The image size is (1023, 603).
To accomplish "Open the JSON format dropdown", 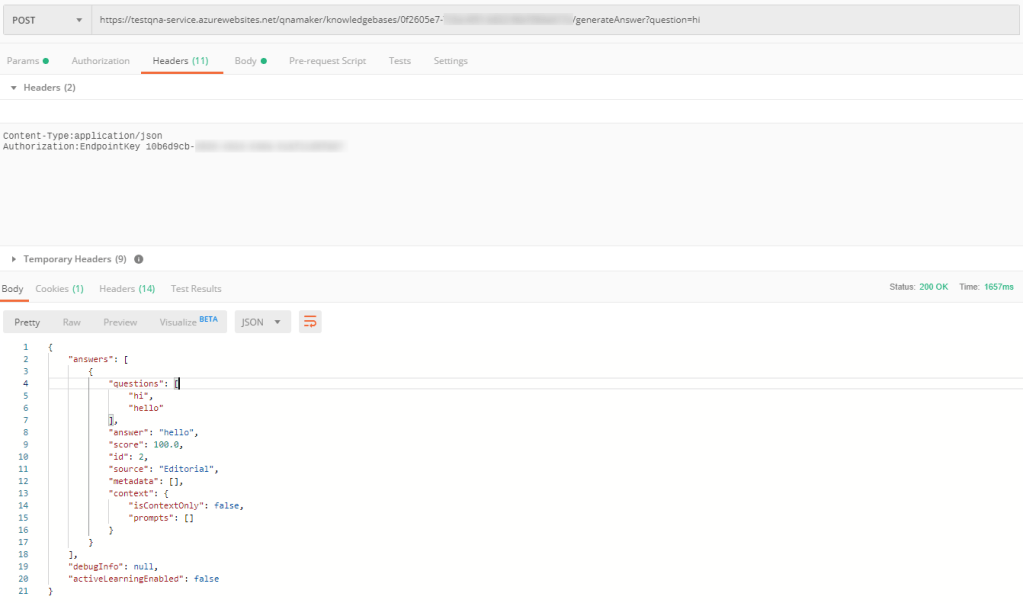I will 263,322.
